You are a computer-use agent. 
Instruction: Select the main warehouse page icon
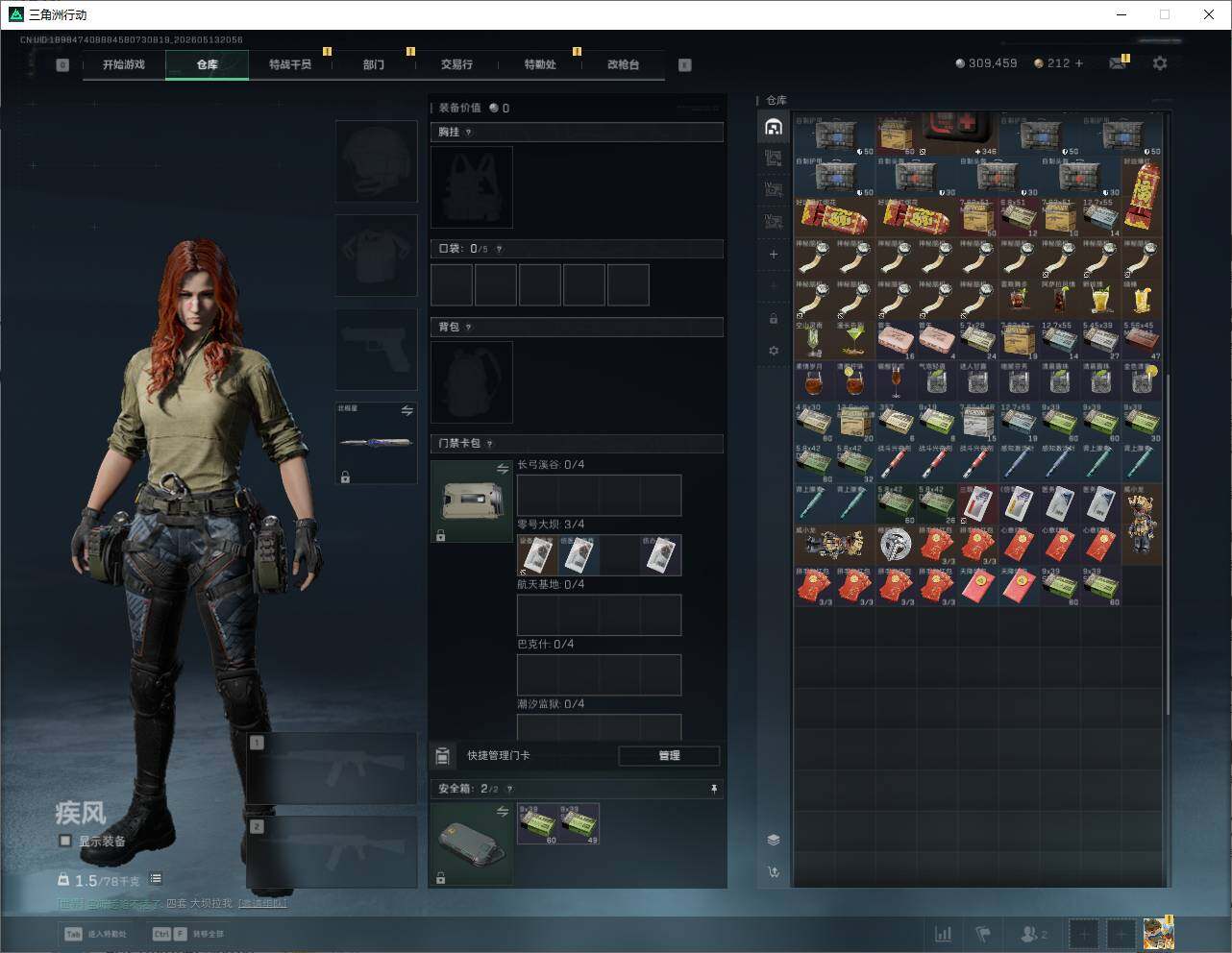[x=774, y=127]
